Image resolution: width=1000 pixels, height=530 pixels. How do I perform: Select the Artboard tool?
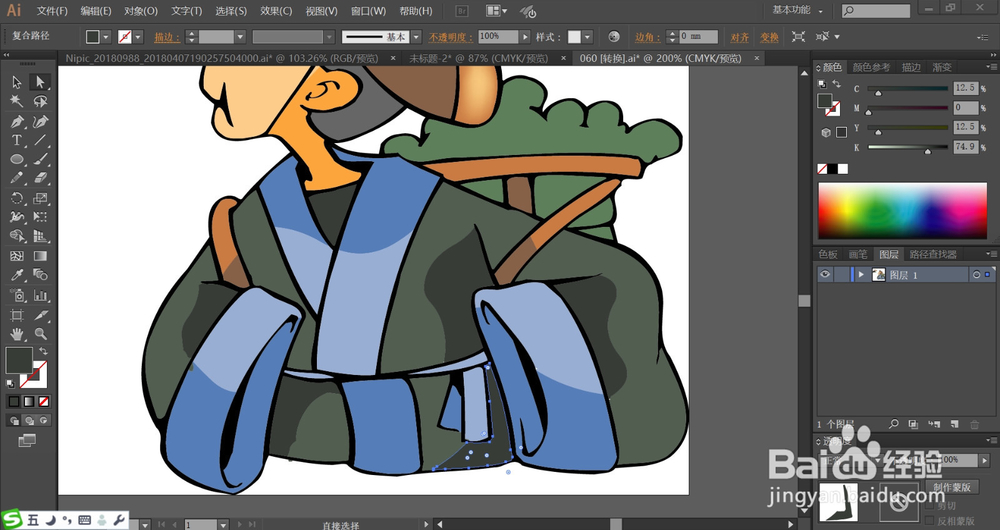17,315
